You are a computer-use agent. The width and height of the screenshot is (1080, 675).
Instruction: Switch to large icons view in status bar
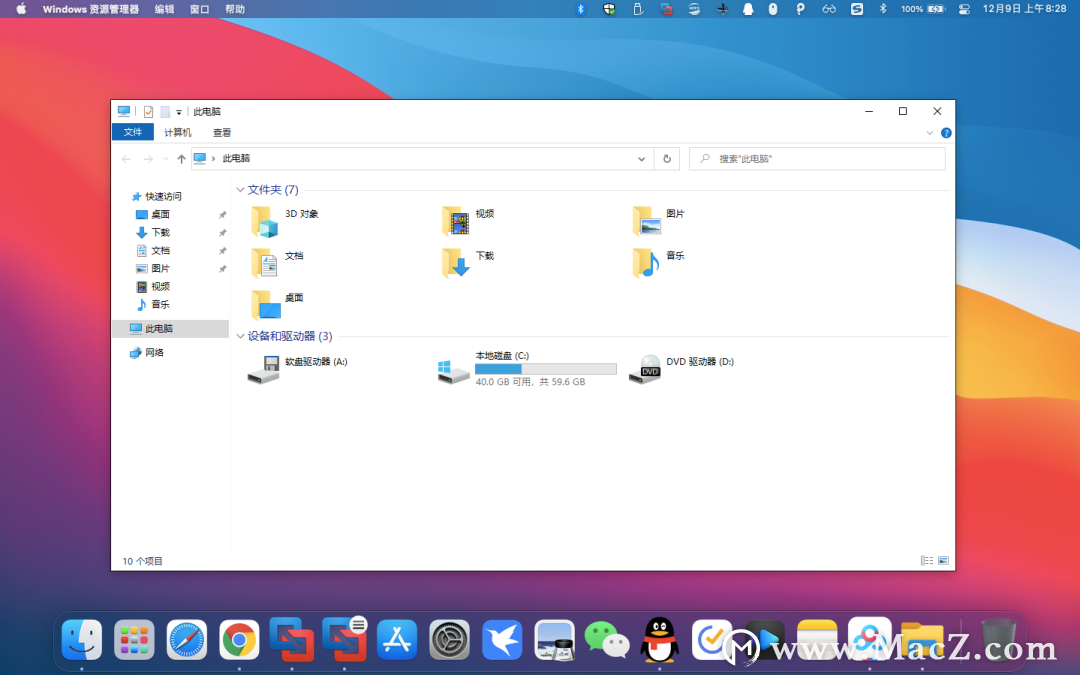point(944,561)
